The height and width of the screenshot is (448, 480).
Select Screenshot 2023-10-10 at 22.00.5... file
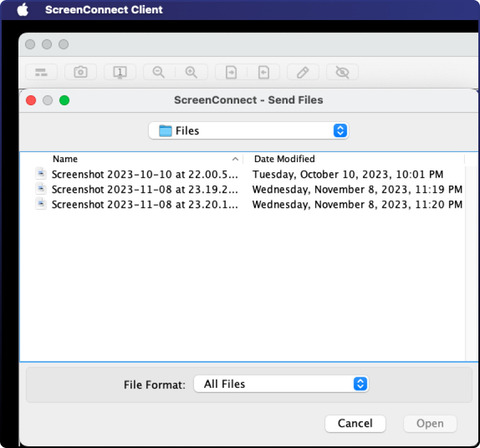coord(145,174)
